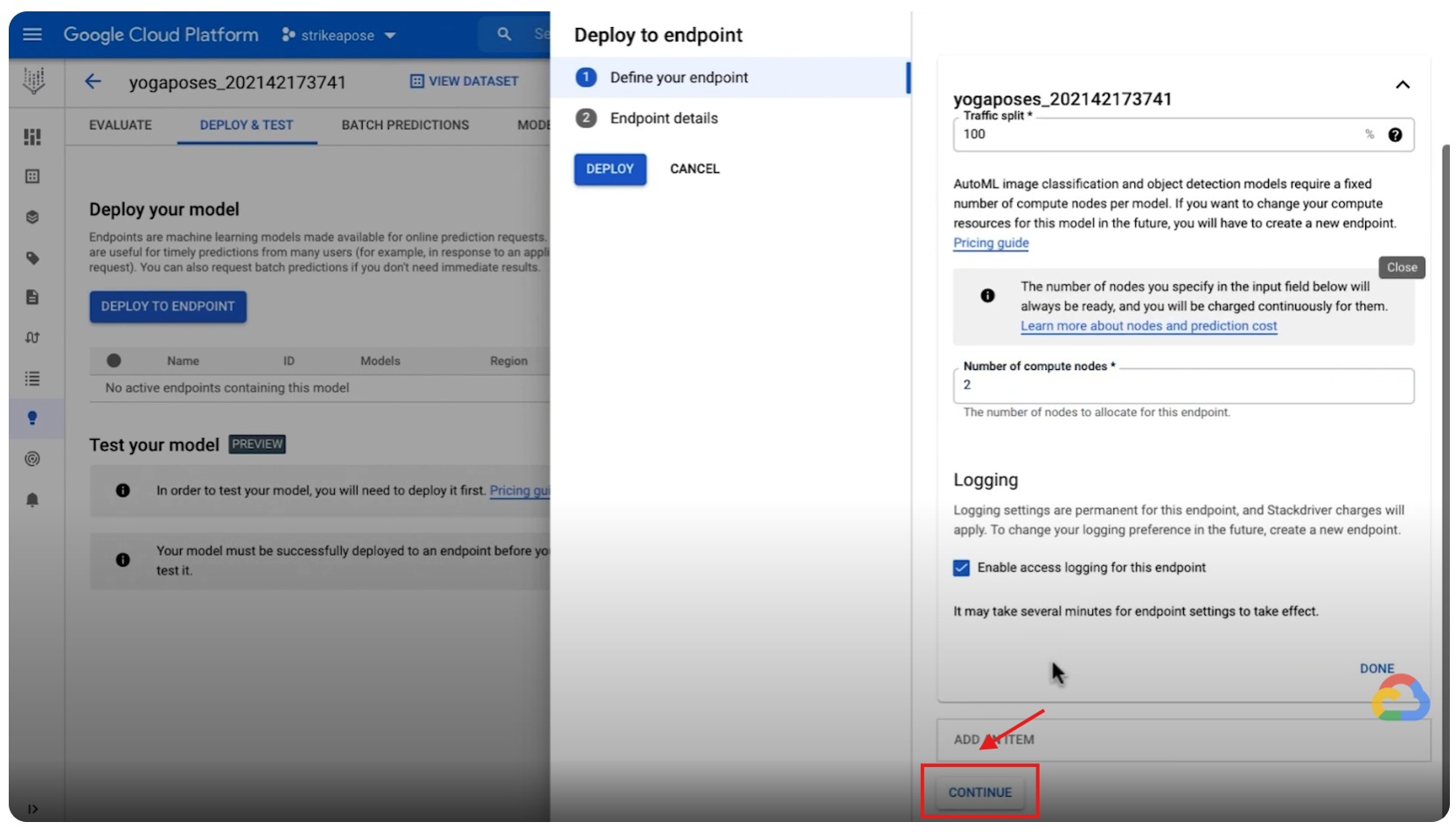Collapse the yogaposes model settings panel
The image size is (1456, 836).
tap(1402, 85)
